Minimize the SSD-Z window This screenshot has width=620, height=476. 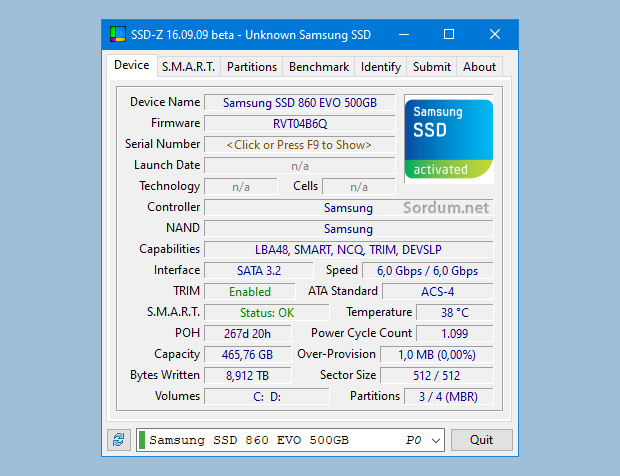tap(404, 34)
